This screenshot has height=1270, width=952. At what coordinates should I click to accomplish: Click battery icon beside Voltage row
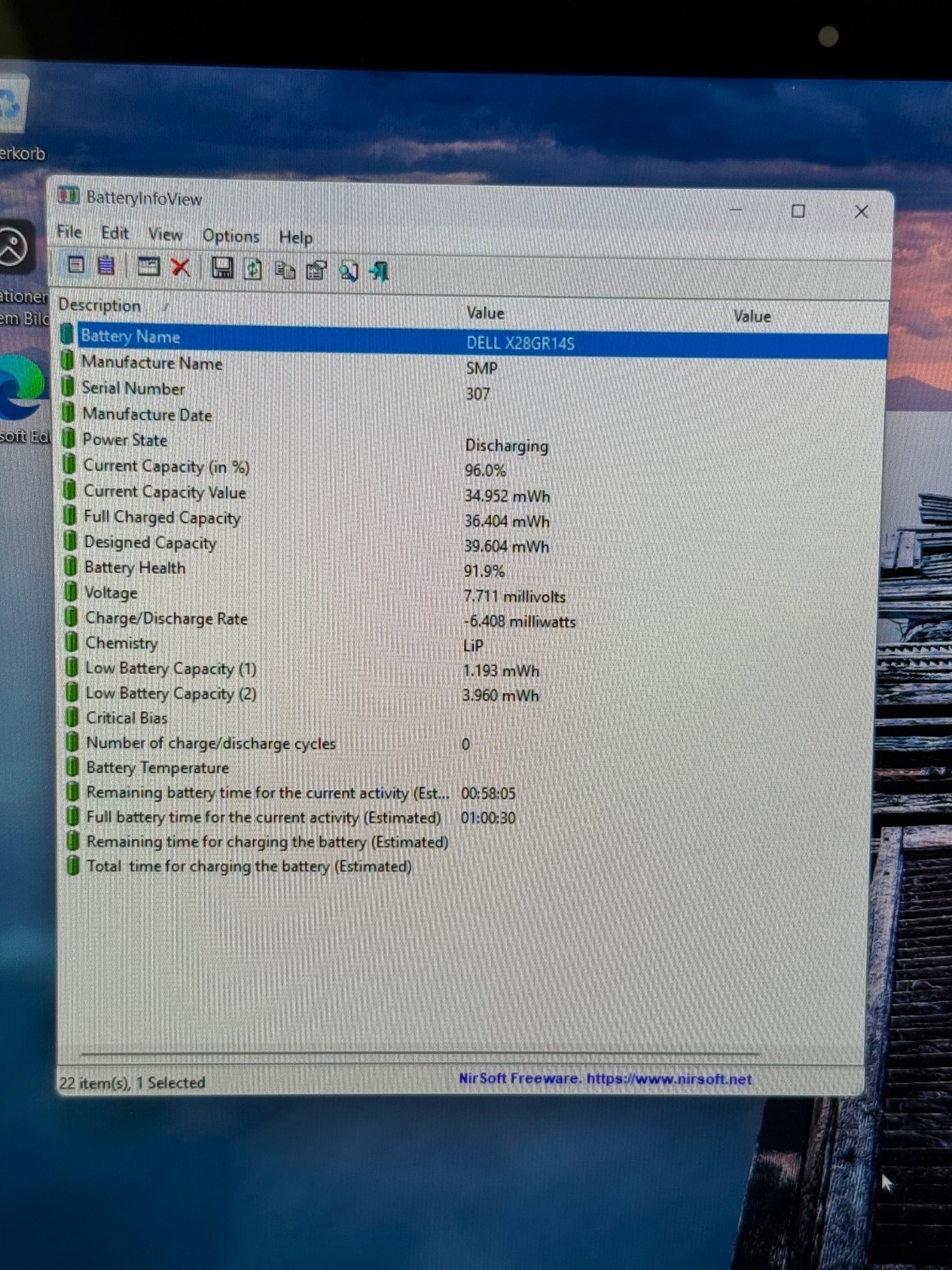point(71,592)
